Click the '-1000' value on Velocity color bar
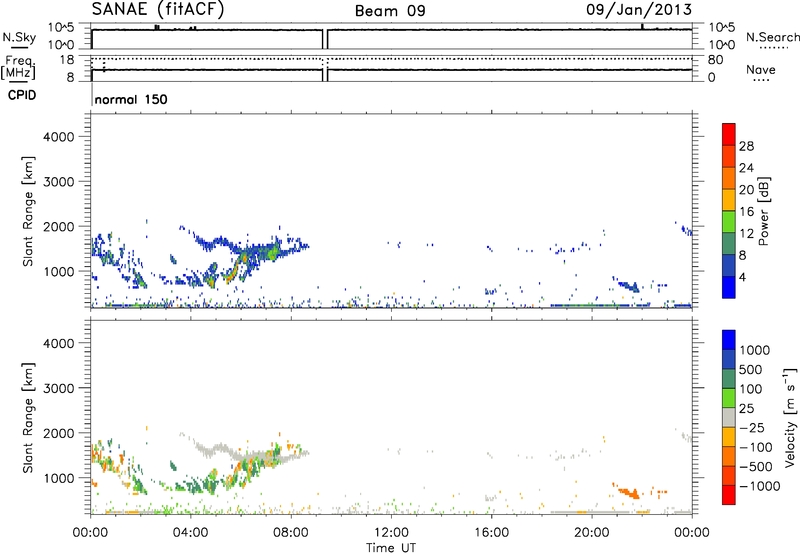Screen dimensions: 800x554 (x=759, y=486)
